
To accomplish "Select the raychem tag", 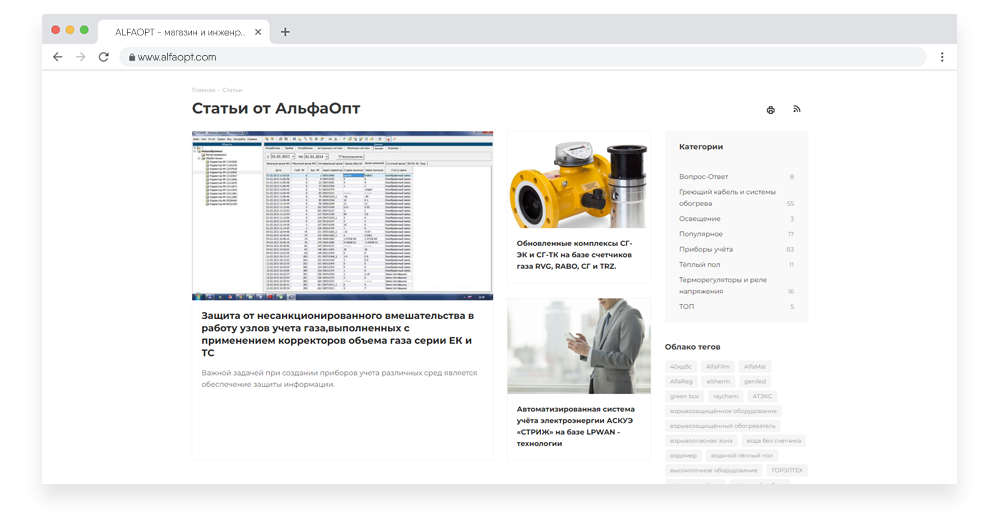I will click(x=725, y=396).
